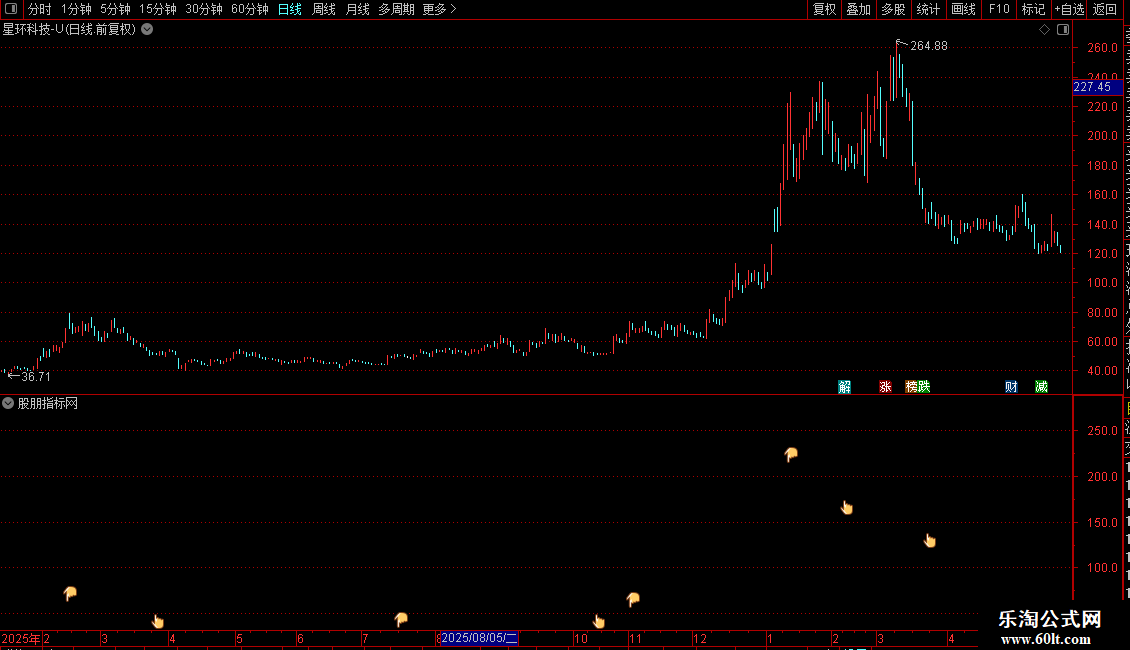Click the pointing hand signal below 200.0 level
The width and height of the screenshot is (1130, 650).
click(847, 508)
